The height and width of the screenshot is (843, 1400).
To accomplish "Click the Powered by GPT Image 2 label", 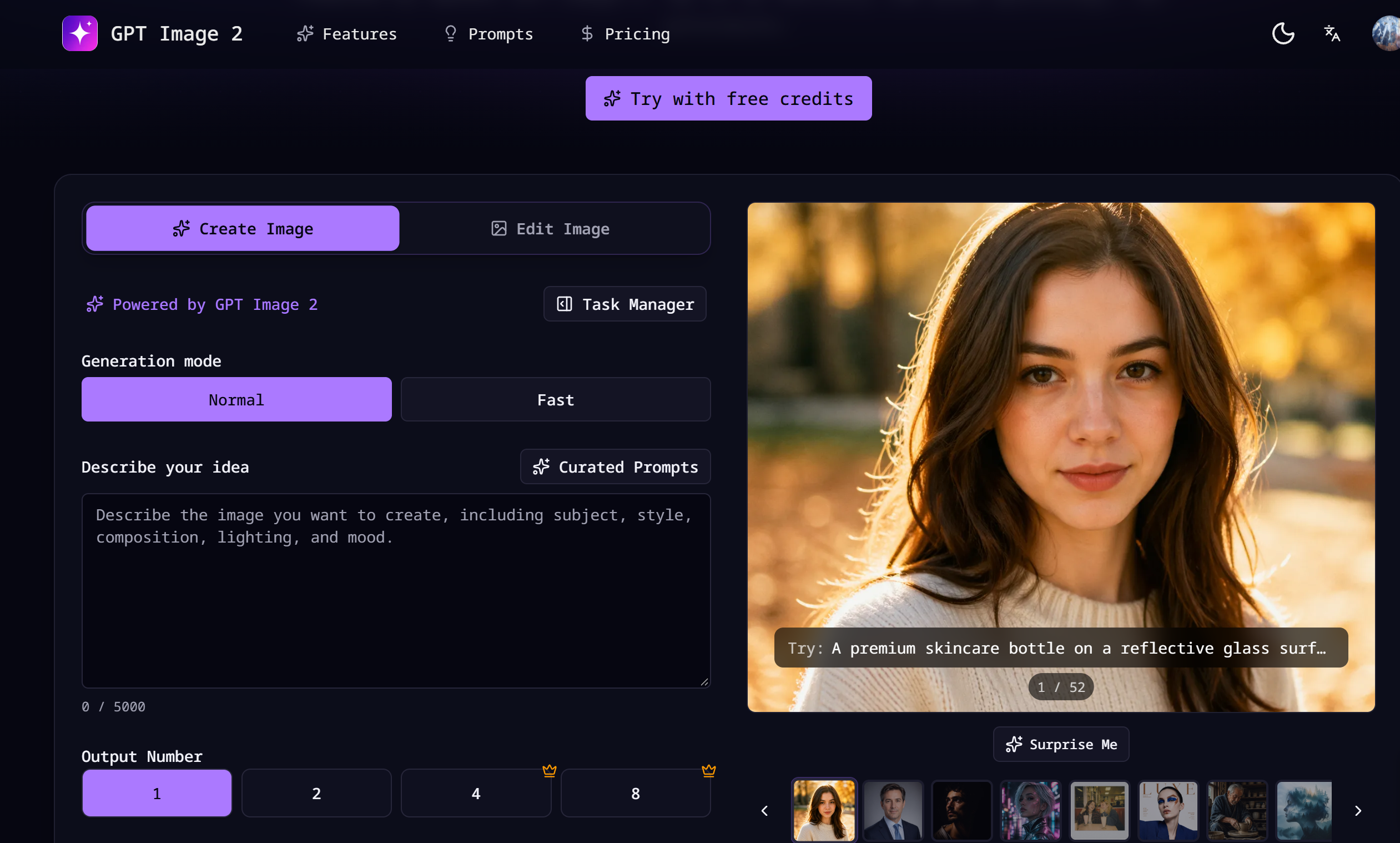I will click(202, 304).
